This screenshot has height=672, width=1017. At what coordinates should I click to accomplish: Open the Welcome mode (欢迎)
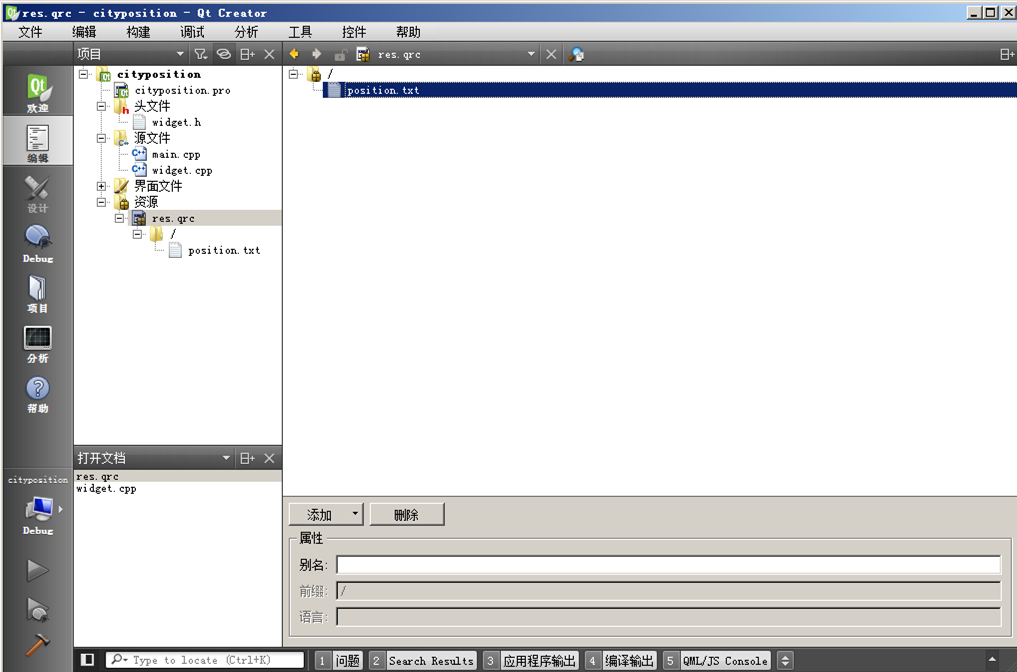coord(38,91)
